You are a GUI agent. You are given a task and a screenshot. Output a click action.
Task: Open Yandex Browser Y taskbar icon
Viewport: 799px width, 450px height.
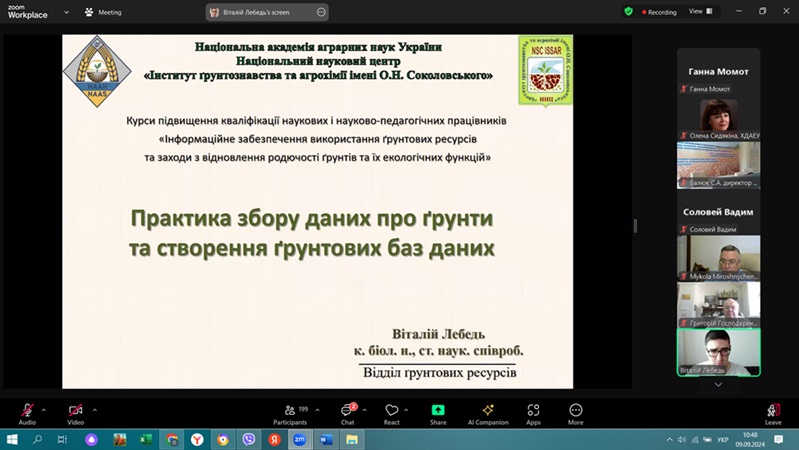[197, 439]
